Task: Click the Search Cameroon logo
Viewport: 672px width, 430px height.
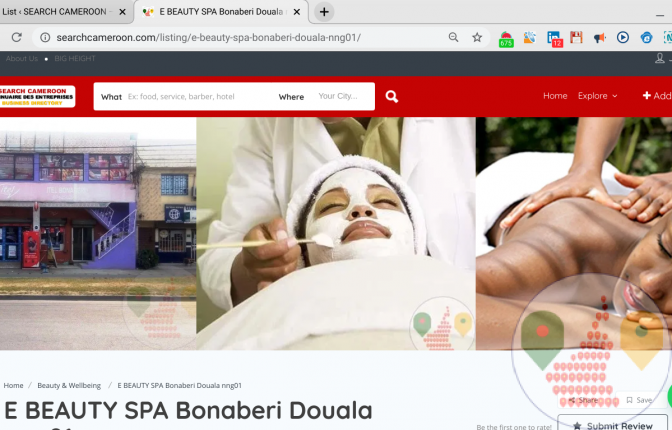Action: click(x=37, y=96)
